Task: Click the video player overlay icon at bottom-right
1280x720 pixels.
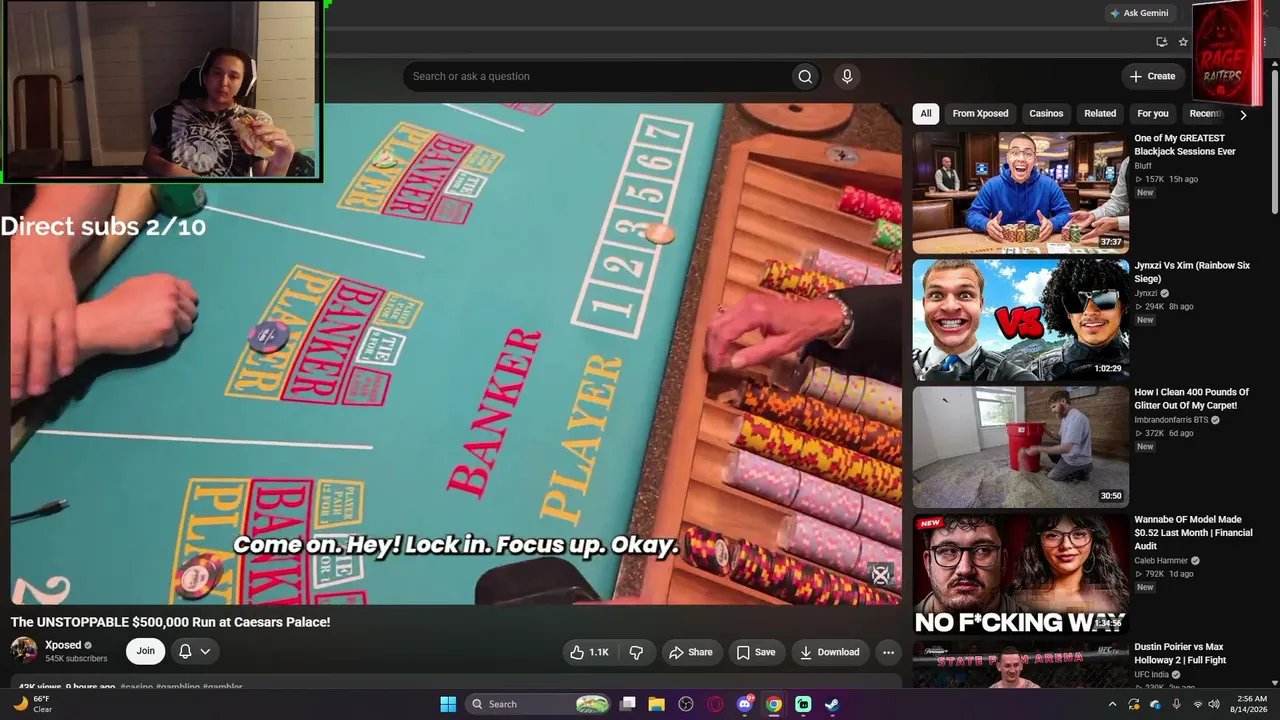Action: coord(881,575)
